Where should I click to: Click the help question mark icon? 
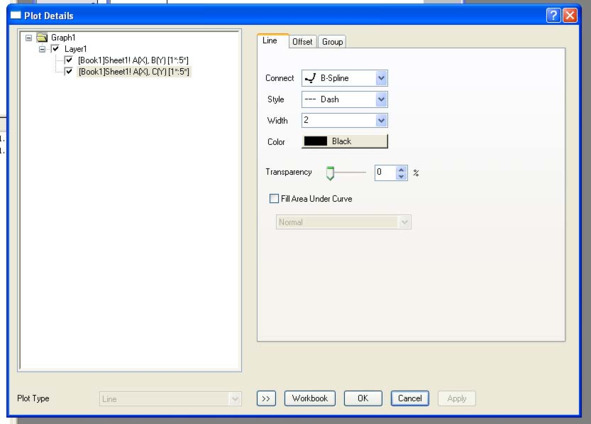coord(553,15)
